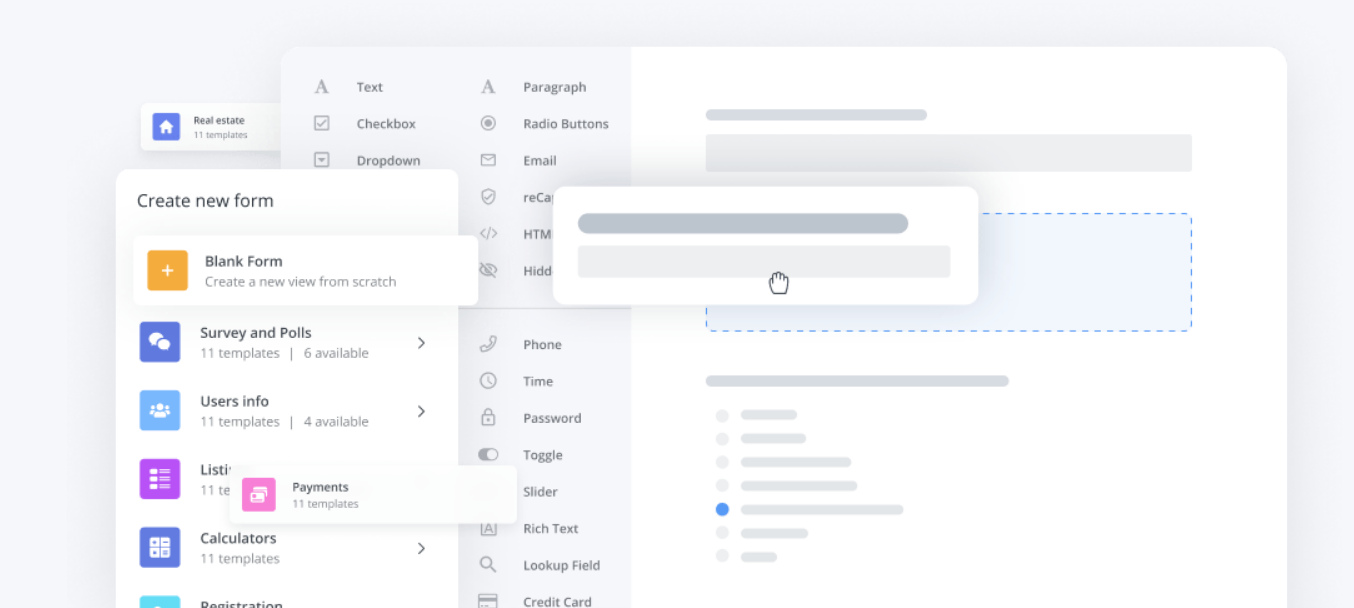Add the Slider field element

click(540, 492)
